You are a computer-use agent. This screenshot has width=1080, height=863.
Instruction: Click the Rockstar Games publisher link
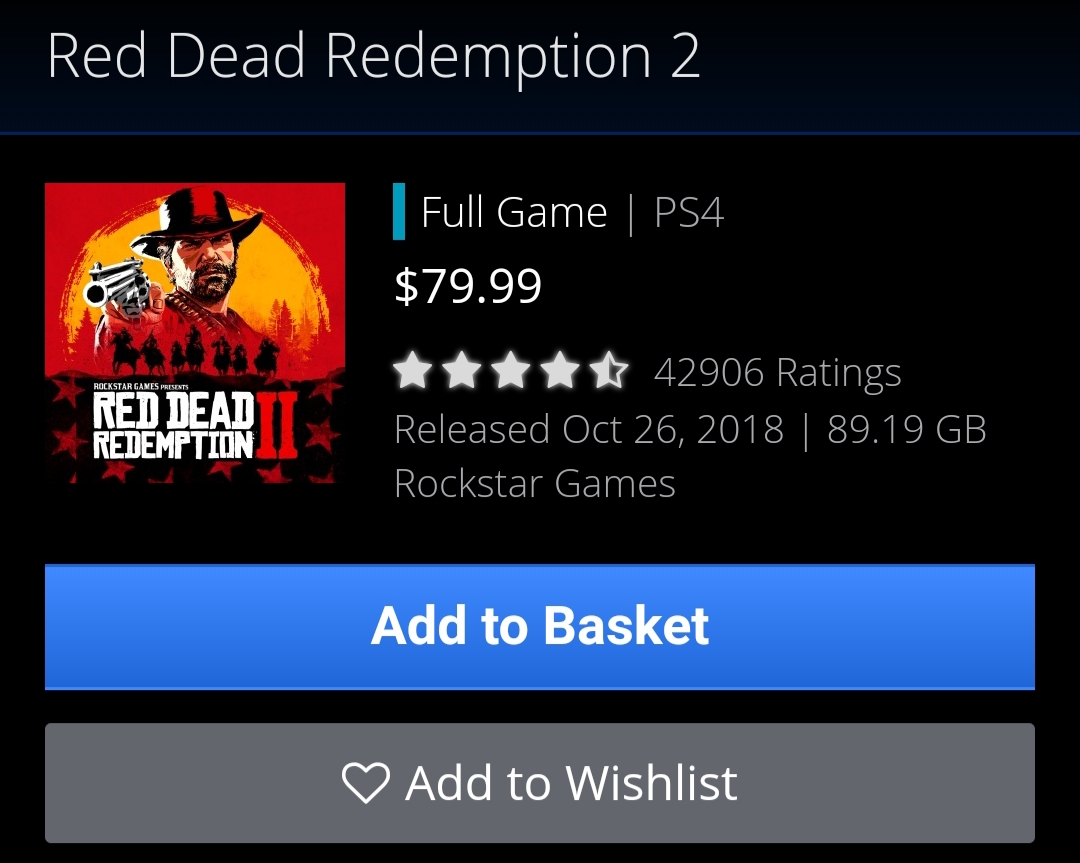coord(534,484)
